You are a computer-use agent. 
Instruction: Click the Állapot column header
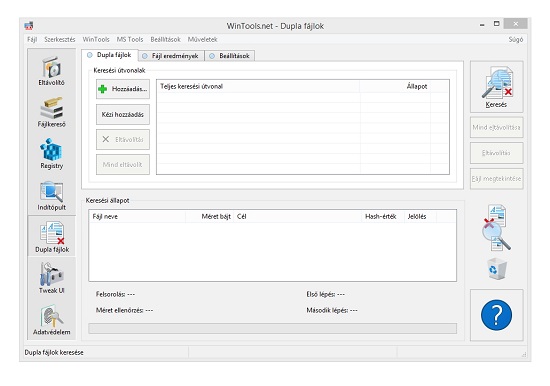coord(395,86)
